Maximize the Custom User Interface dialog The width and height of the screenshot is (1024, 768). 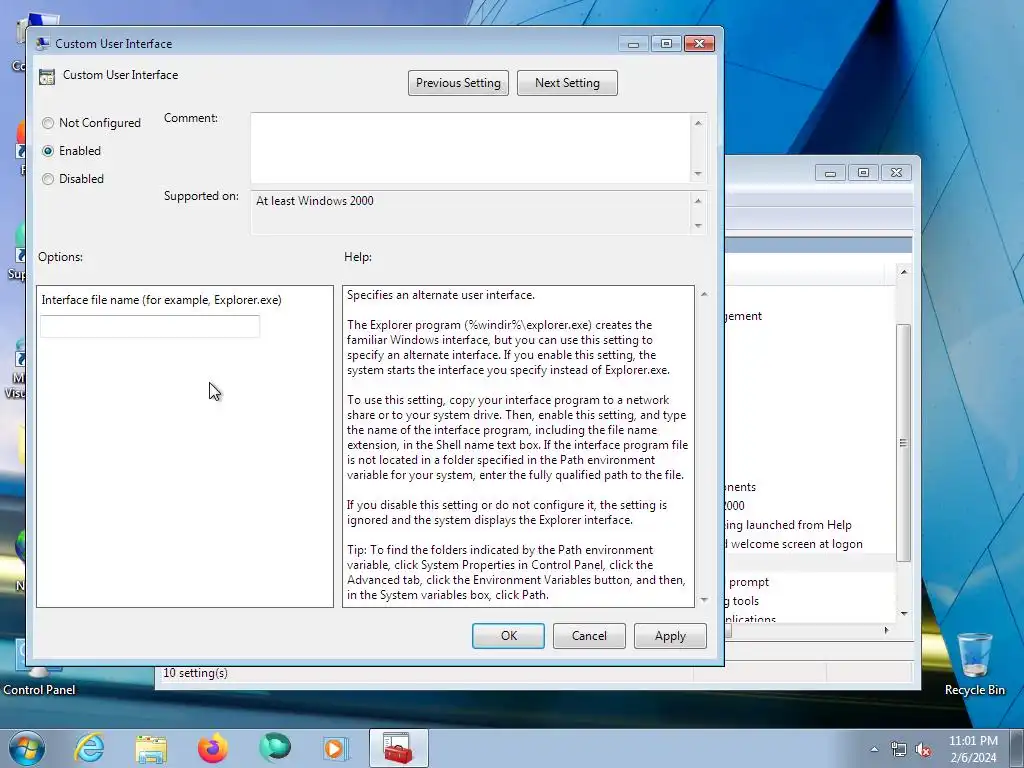pos(666,44)
